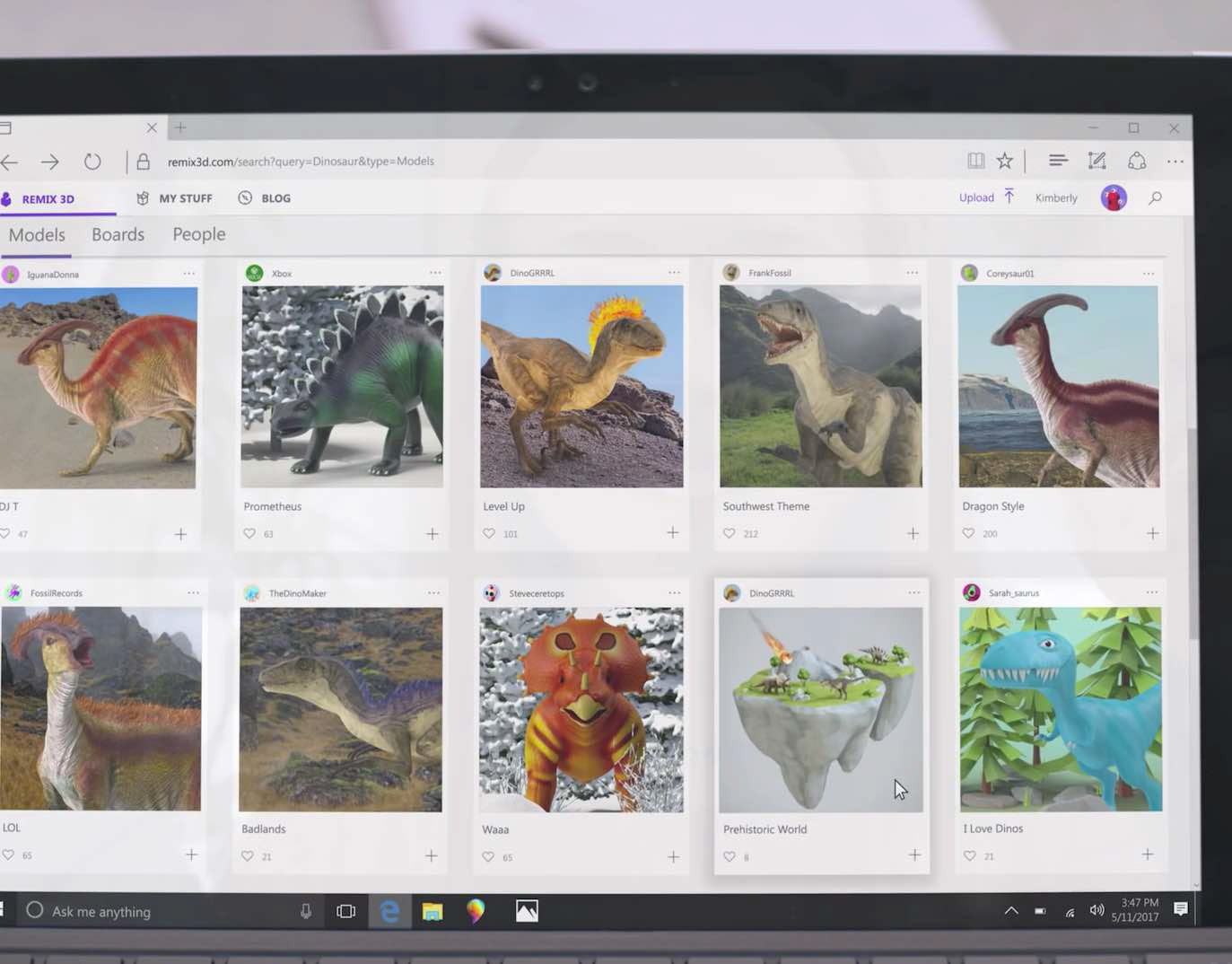Screen dimensions: 1232x964
Task: Open more options on the Level Up card
Action: [674, 273]
